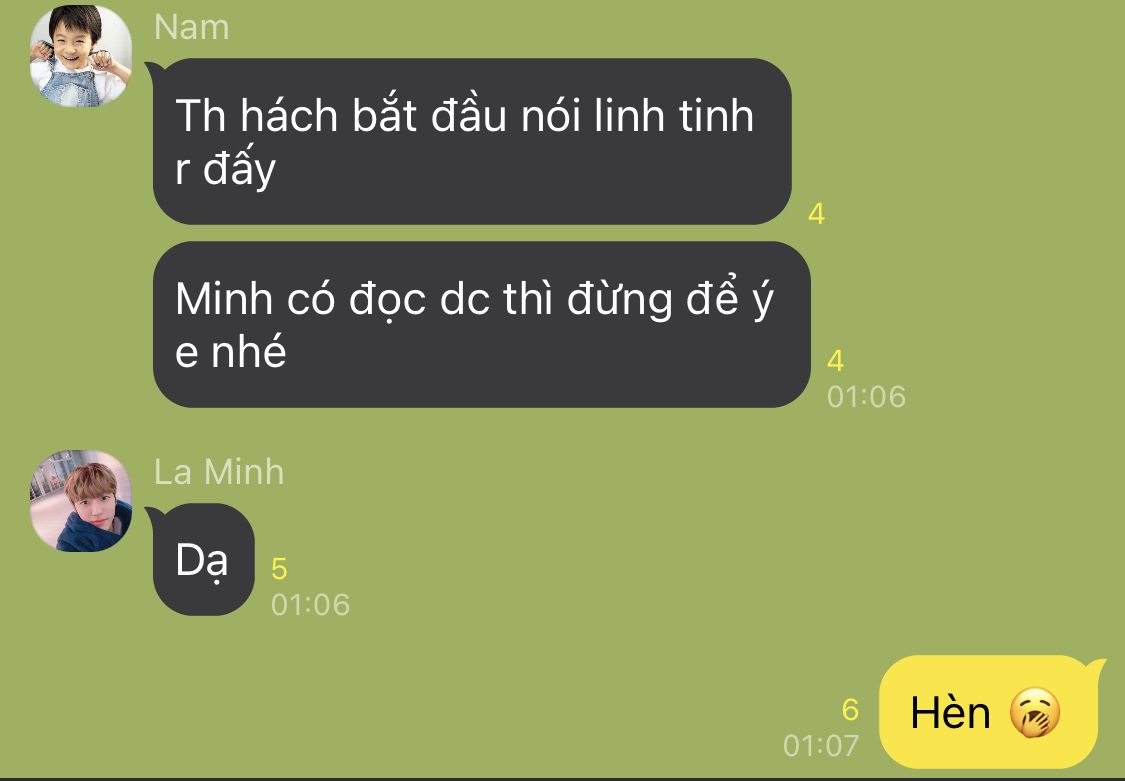Select the sender name La Minh
1125x781 pixels.
click(219, 473)
